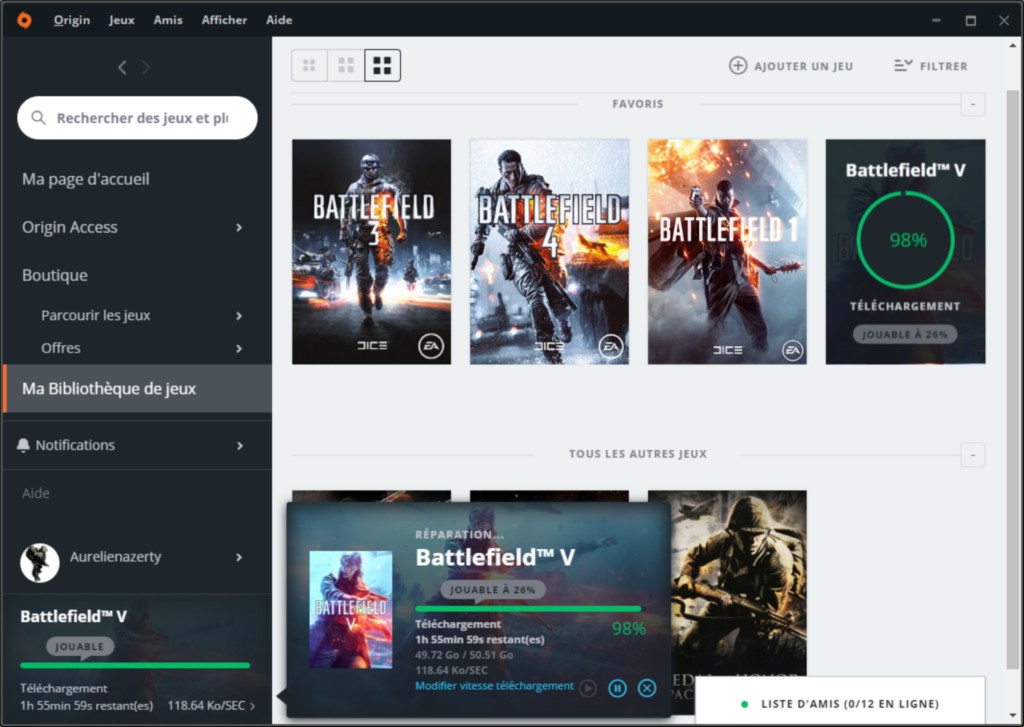Image resolution: width=1024 pixels, height=727 pixels.
Task: Click Battlefield V cover art in download popup
Action: click(351, 609)
